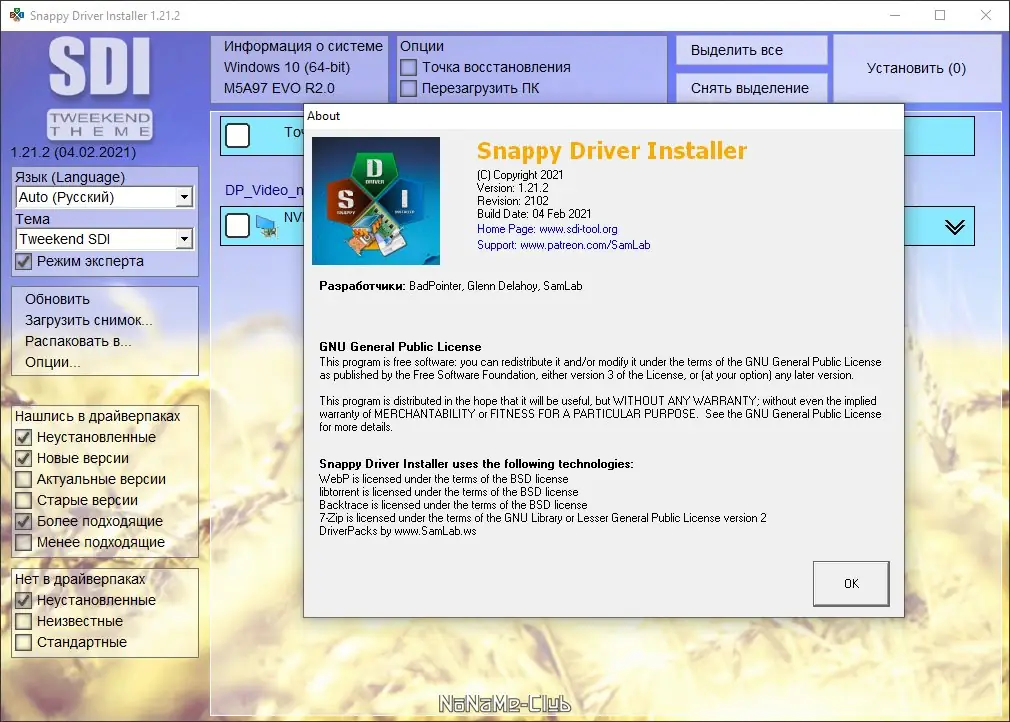
Task: Click 'Обновить' in the sidebar menu
Action: click(57, 299)
